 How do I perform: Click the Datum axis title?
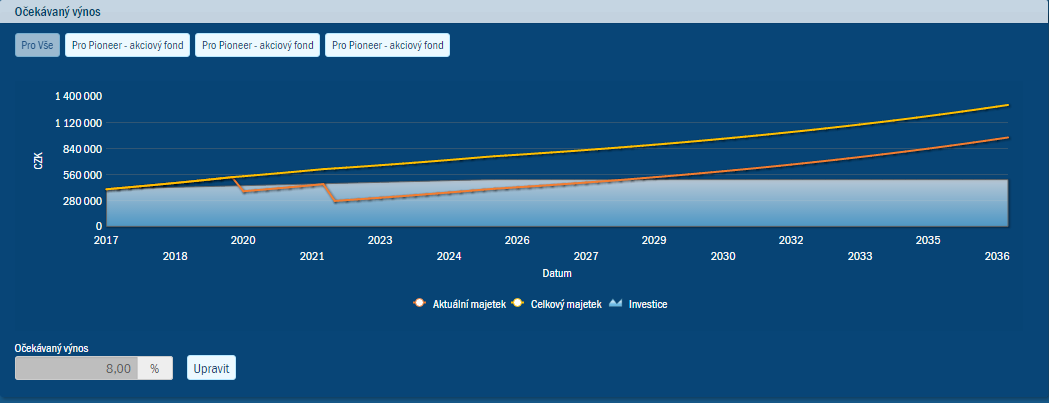coord(557,272)
